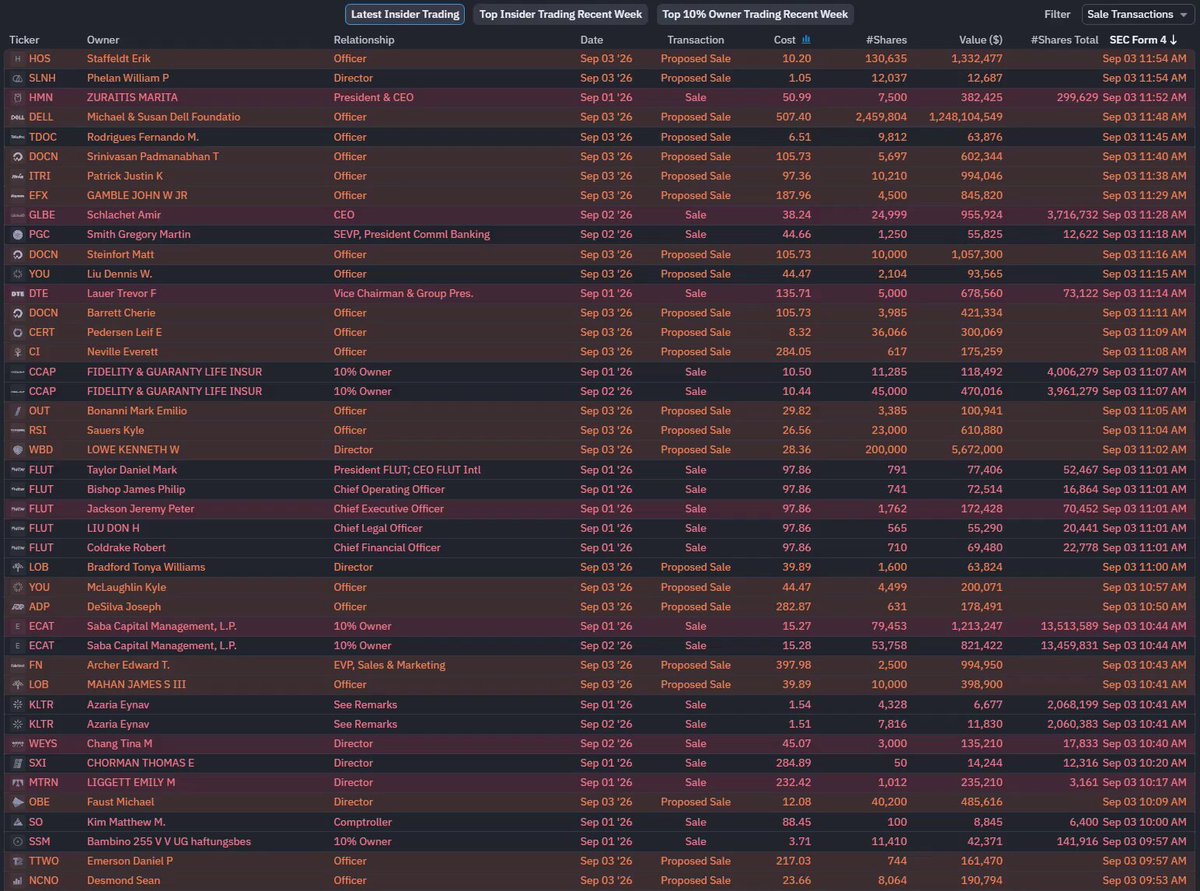Open owner link Schlachet Amir

[124, 215]
